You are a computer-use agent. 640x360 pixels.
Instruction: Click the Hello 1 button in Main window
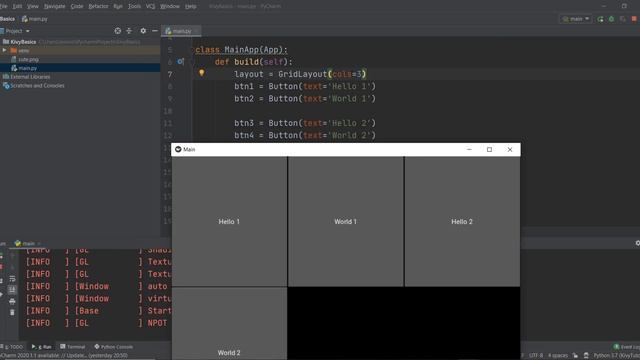pyautogui.click(x=229, y=221)
